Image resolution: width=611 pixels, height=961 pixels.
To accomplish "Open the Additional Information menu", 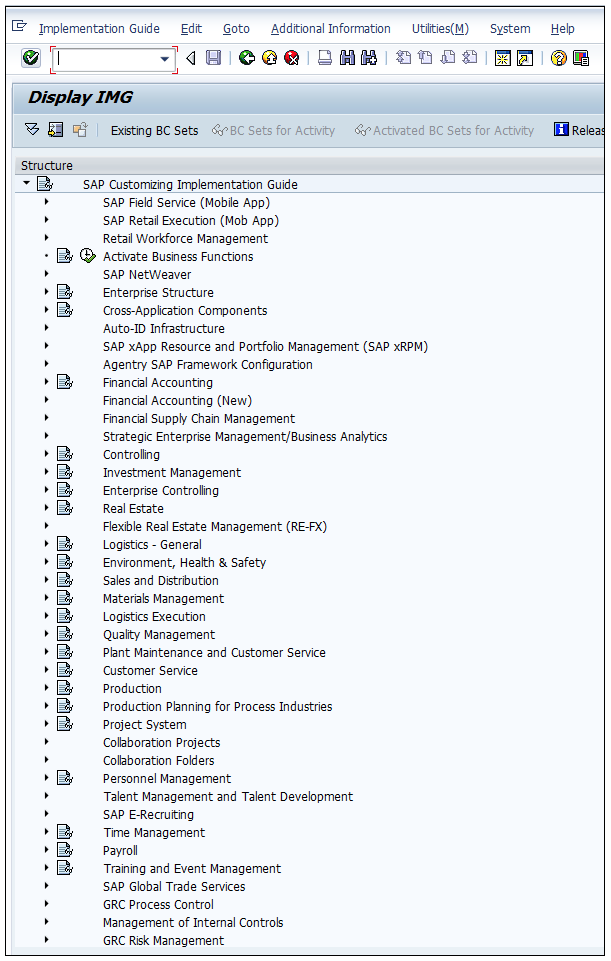I will point(330,29).
